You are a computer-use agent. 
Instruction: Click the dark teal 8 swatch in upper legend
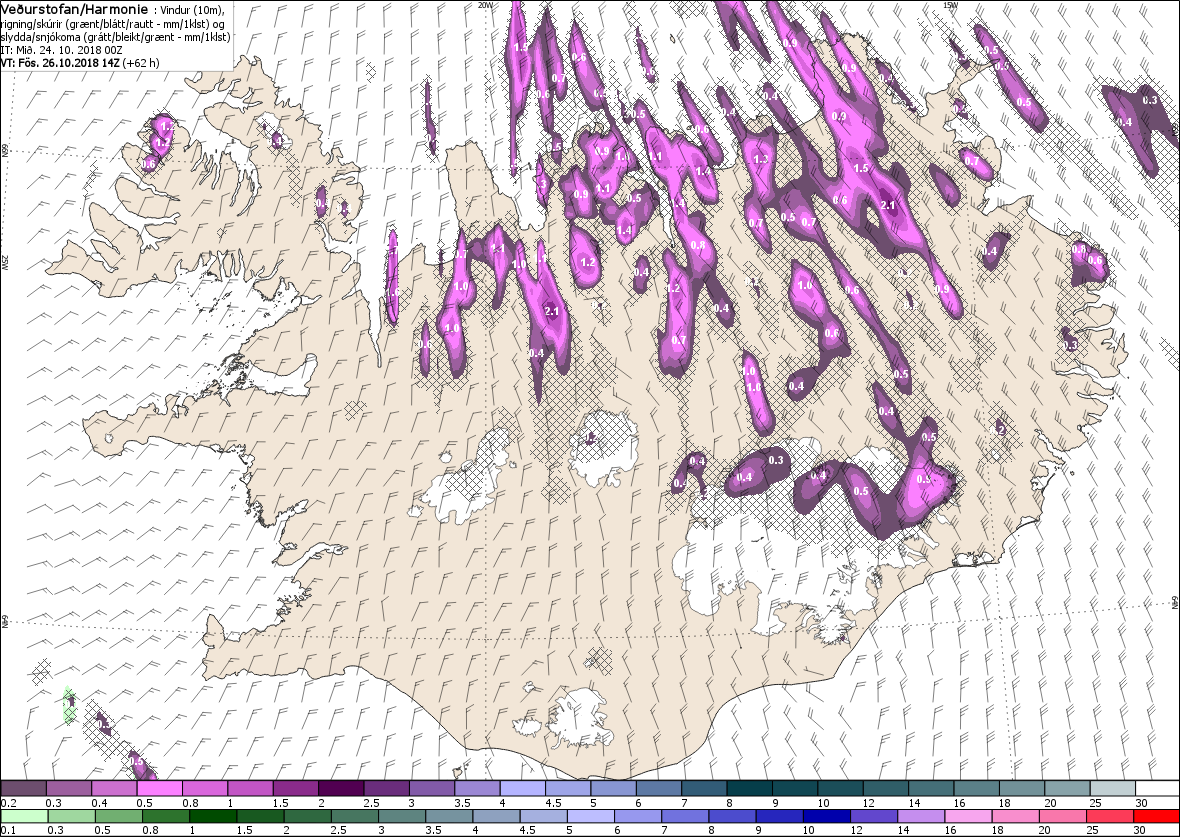750,788
